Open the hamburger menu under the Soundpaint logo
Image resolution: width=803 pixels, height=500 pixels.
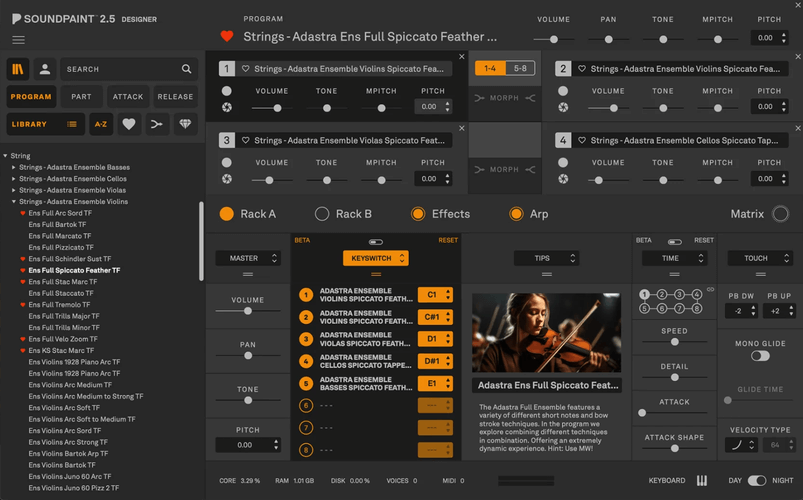[x=18, y=40]
